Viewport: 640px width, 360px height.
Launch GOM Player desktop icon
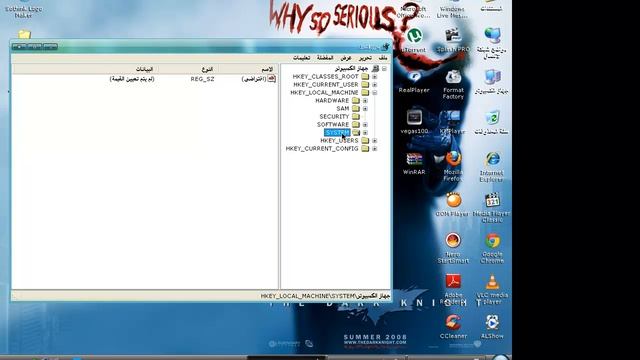(x=452, y=204)
